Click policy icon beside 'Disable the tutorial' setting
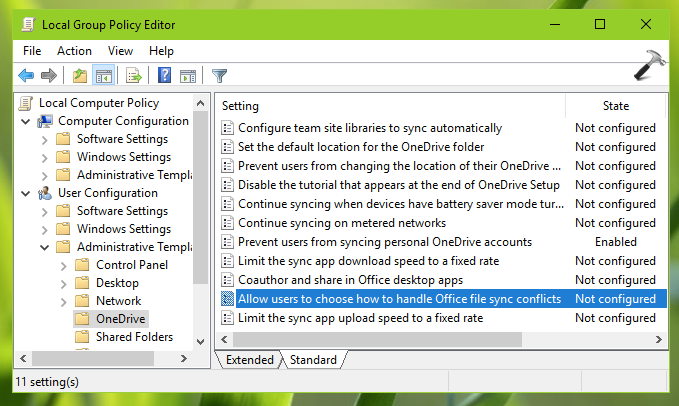The height and width of the screenshot is (406, 679). (x=227, y=185)
